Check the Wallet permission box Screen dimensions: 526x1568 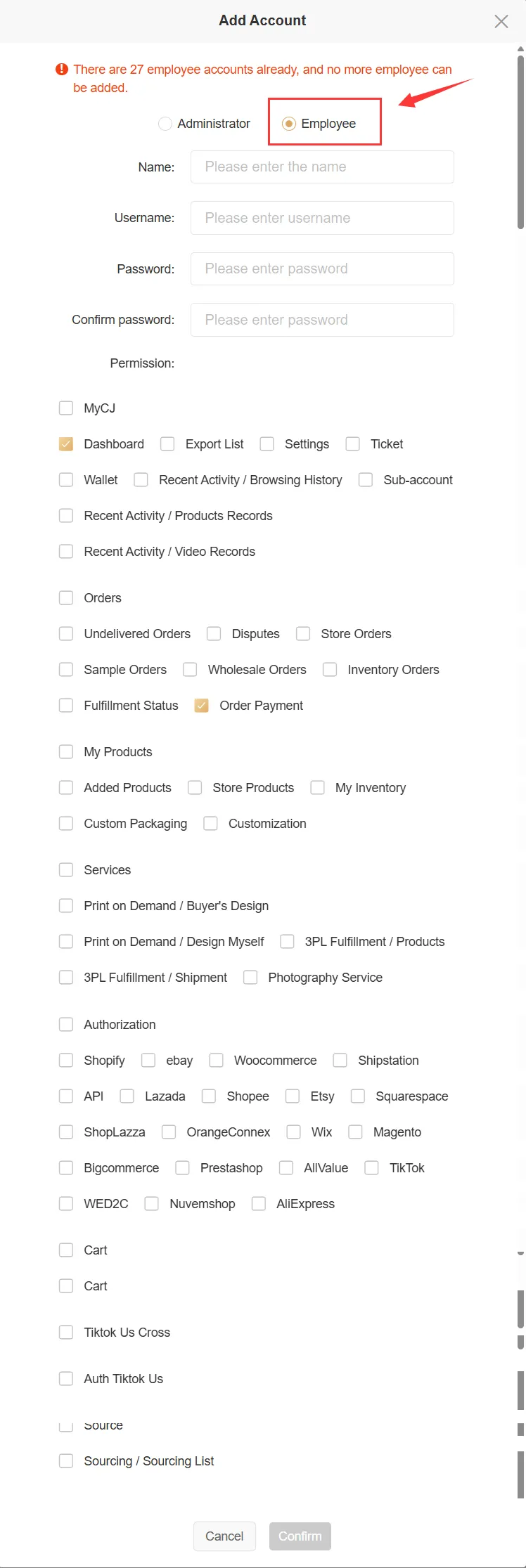tap(66, 480)
